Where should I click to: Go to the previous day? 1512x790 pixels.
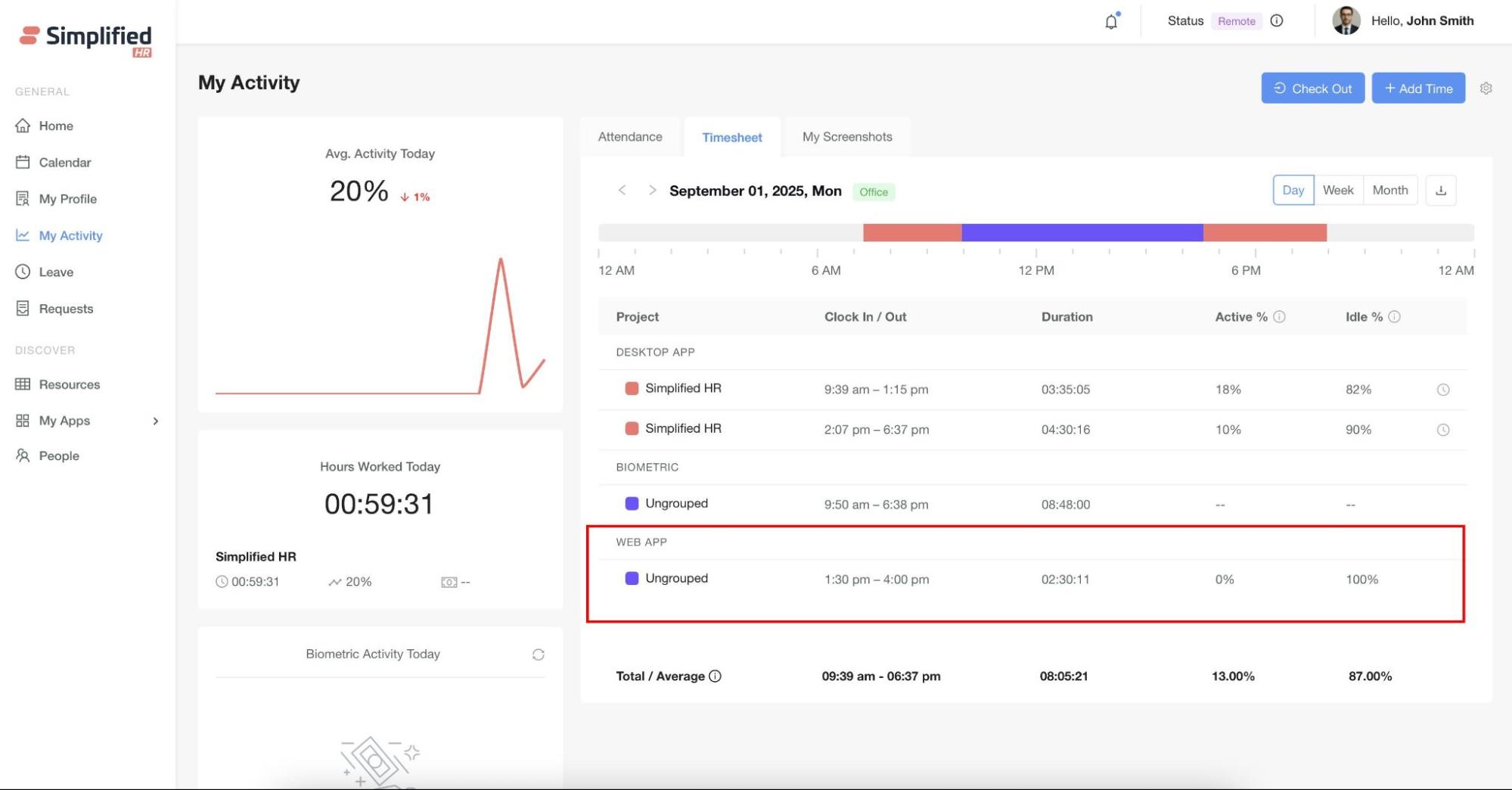[622, 191]
